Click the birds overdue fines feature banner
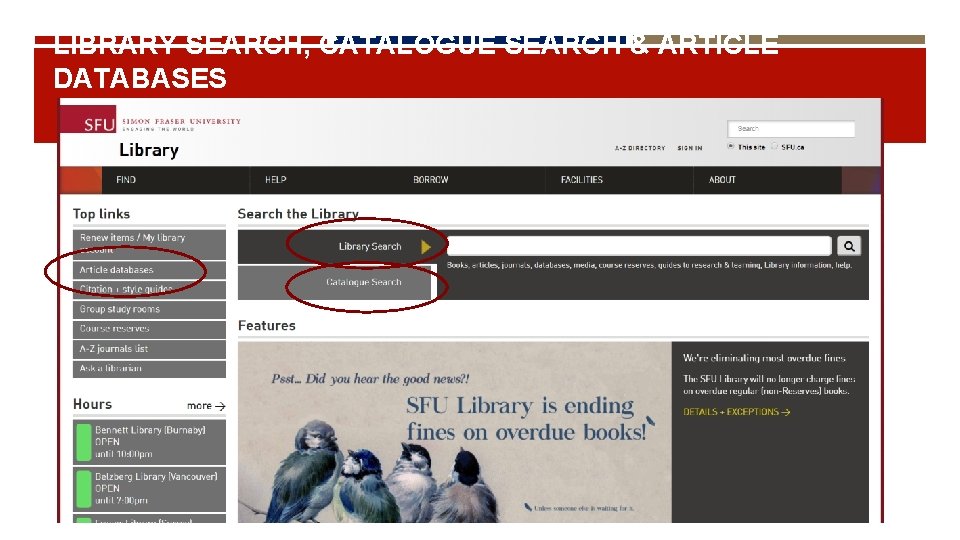The height and width of the screenshot is (540, 960). pyautogui.click(x=454, y=432)
